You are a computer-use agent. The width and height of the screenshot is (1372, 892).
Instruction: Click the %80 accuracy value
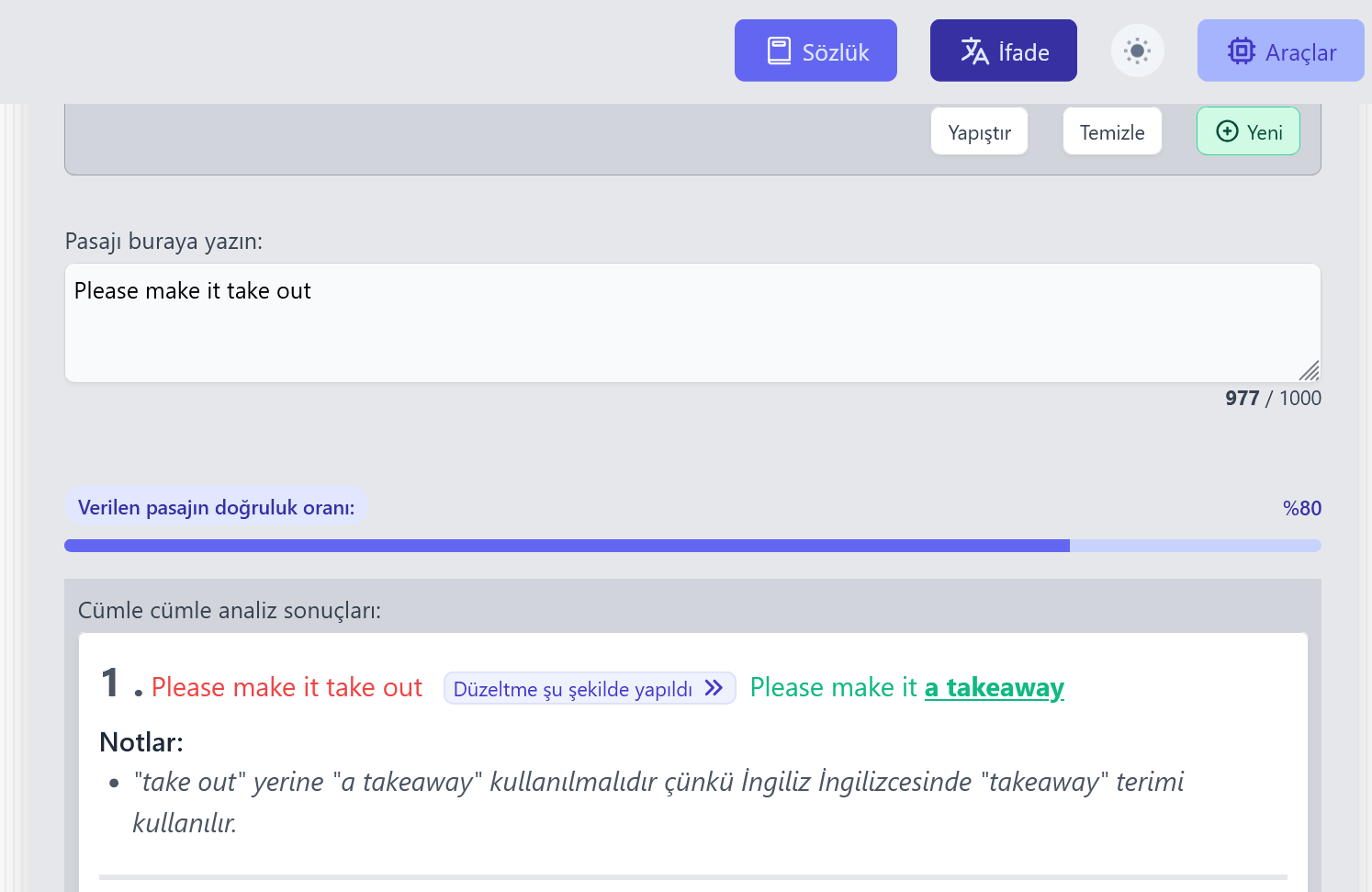click(x=1301, y=508)
